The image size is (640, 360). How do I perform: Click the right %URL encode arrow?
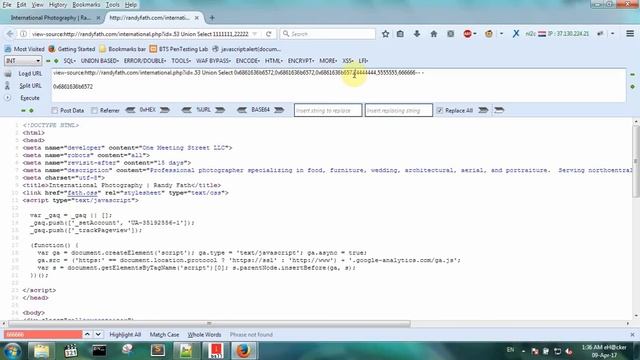click(x=220, y=110)
